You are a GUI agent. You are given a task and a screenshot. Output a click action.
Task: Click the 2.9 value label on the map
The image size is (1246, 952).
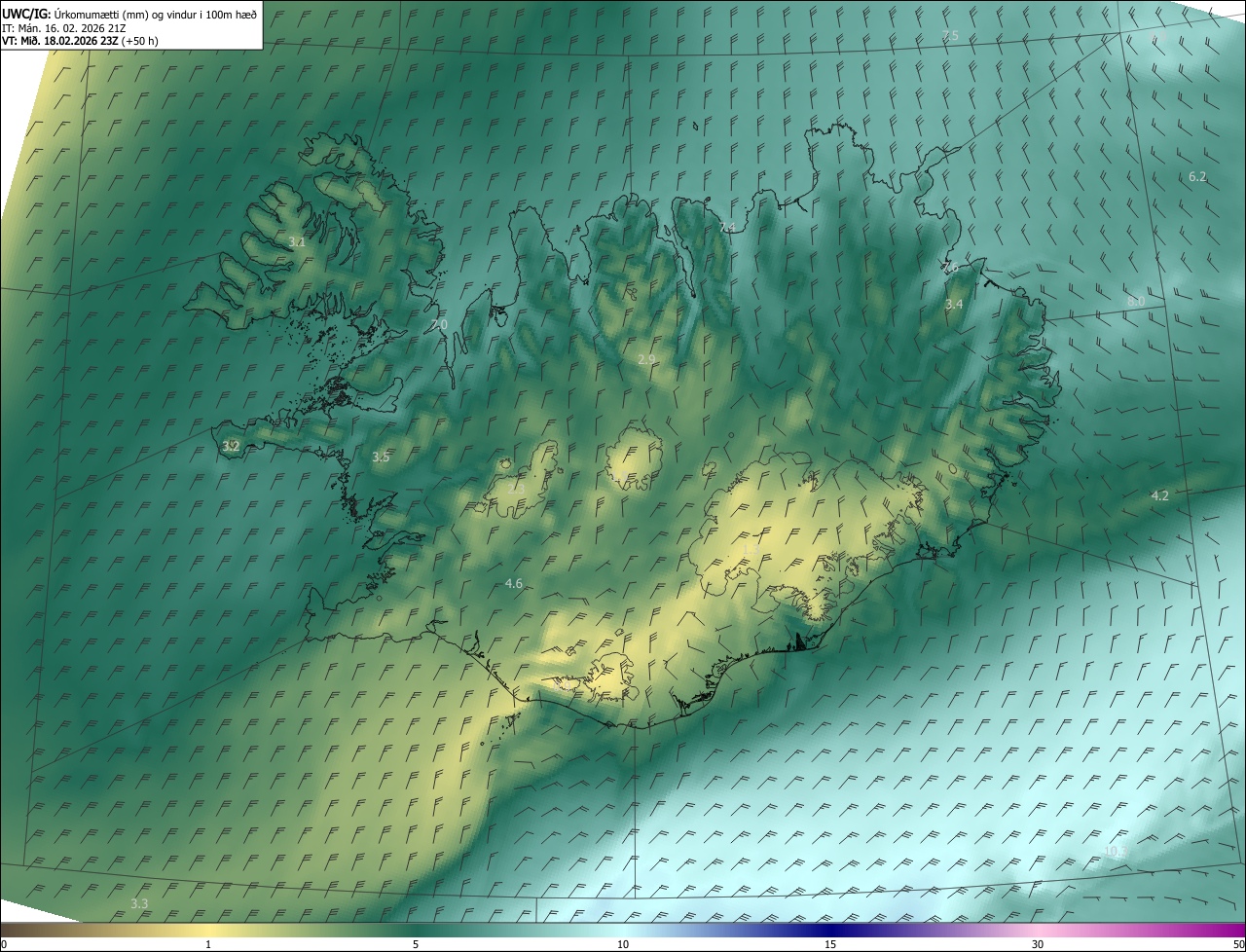coord(646,359)
